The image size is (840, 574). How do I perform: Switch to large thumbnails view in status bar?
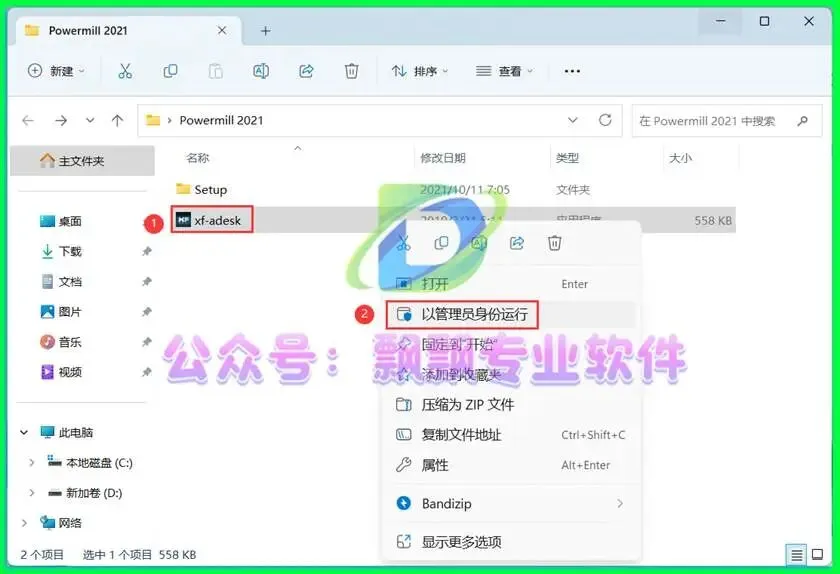(x=818, y=555)
